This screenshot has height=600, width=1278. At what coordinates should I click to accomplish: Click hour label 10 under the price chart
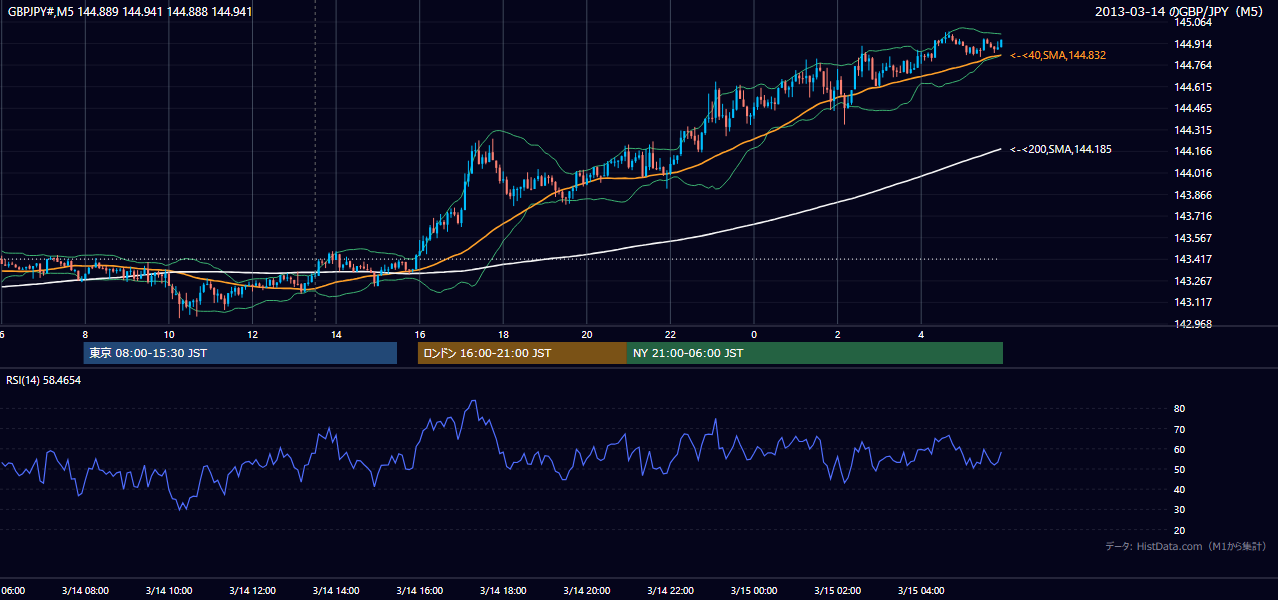[x=169, y=334]
